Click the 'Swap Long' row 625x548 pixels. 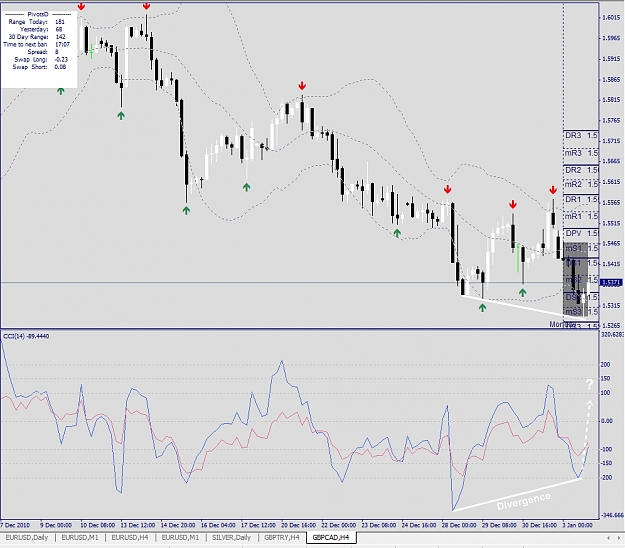coord(41,59)
